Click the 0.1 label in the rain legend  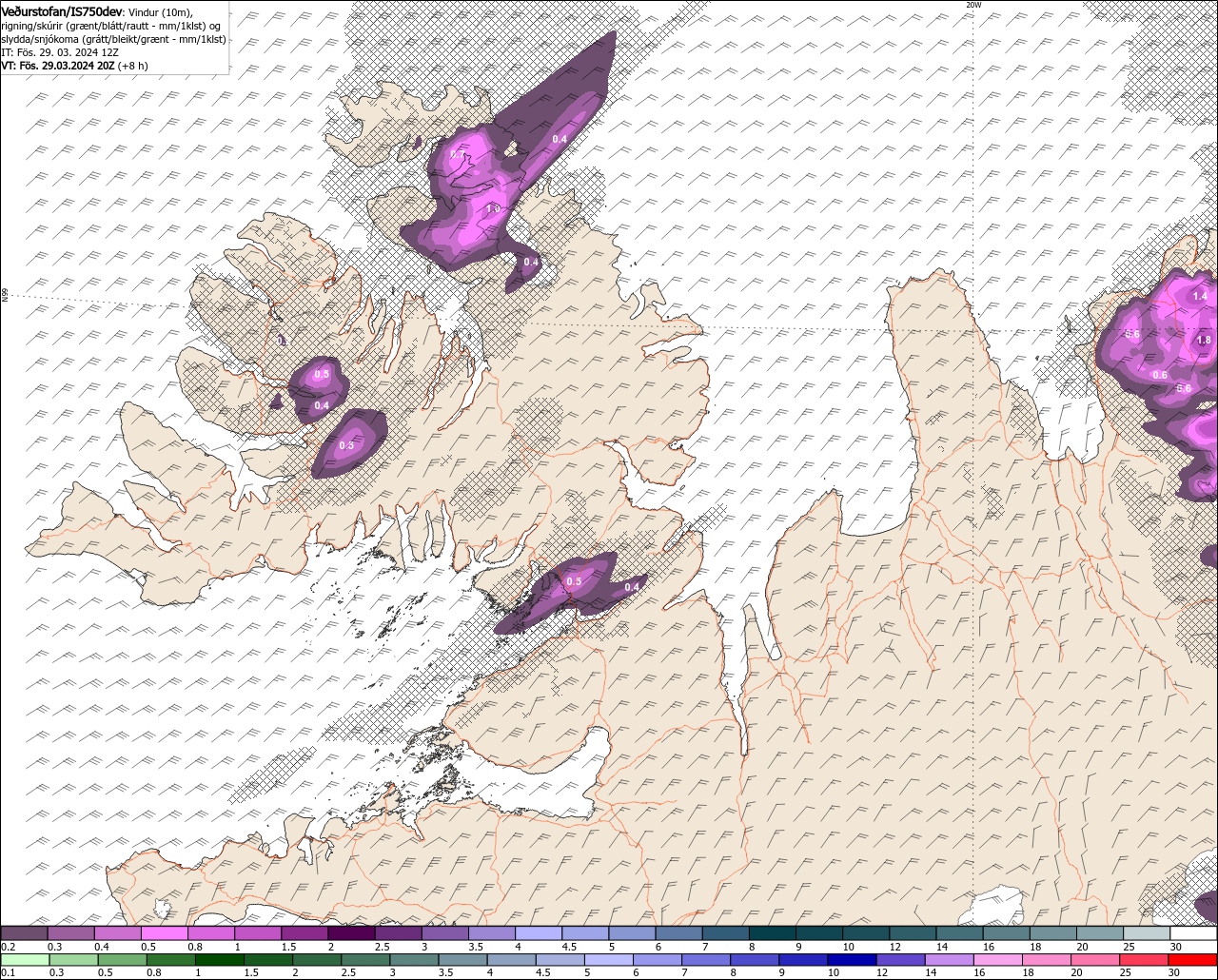click(x=8, y=972)
